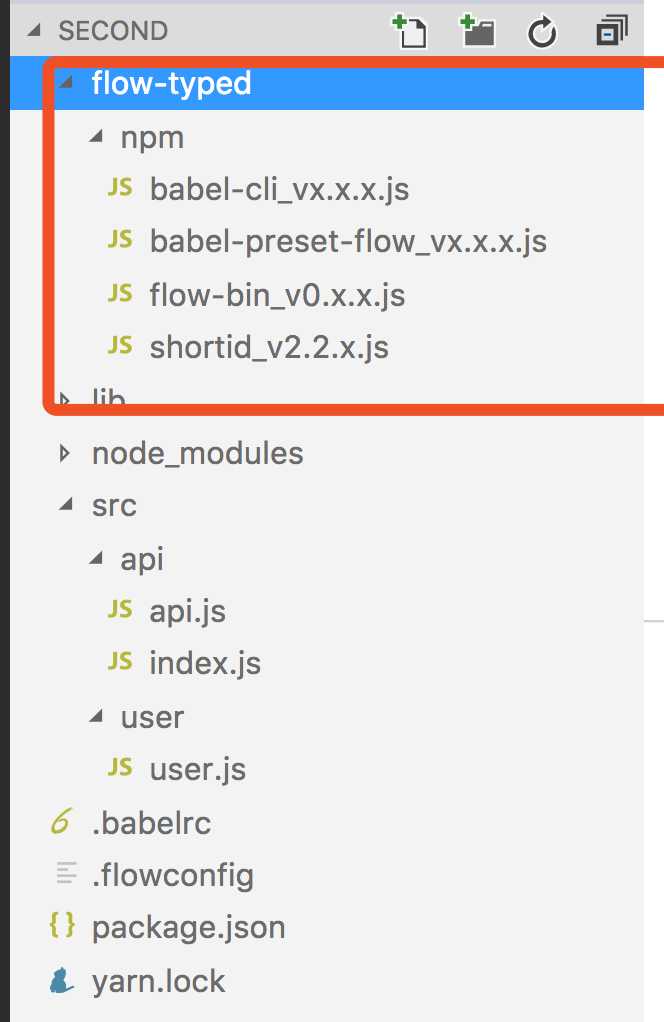Viewport: 664px width, 1022px height.
Task: Collapse the SECOND project section
Action: [37, 32]
